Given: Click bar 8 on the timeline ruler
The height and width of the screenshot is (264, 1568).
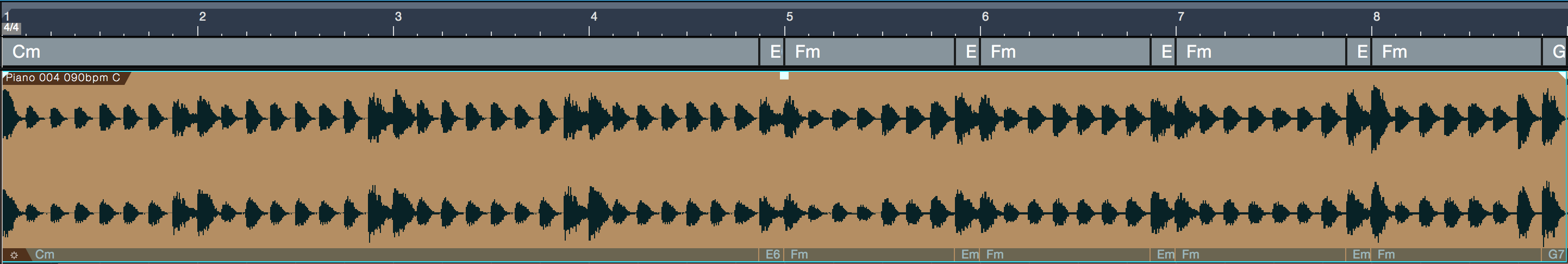Looking at the screenshot, I should point(1376,16).
